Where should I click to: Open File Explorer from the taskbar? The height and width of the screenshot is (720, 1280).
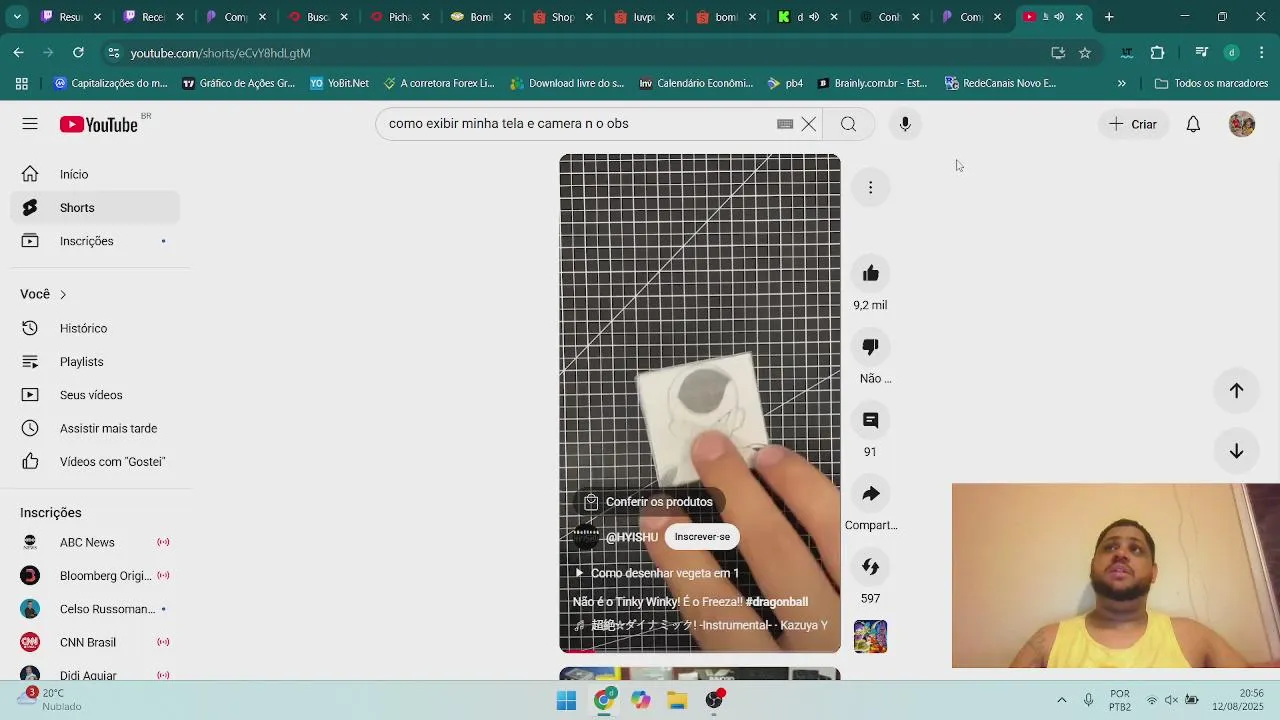pyautogui.click(x=677, y=700)
